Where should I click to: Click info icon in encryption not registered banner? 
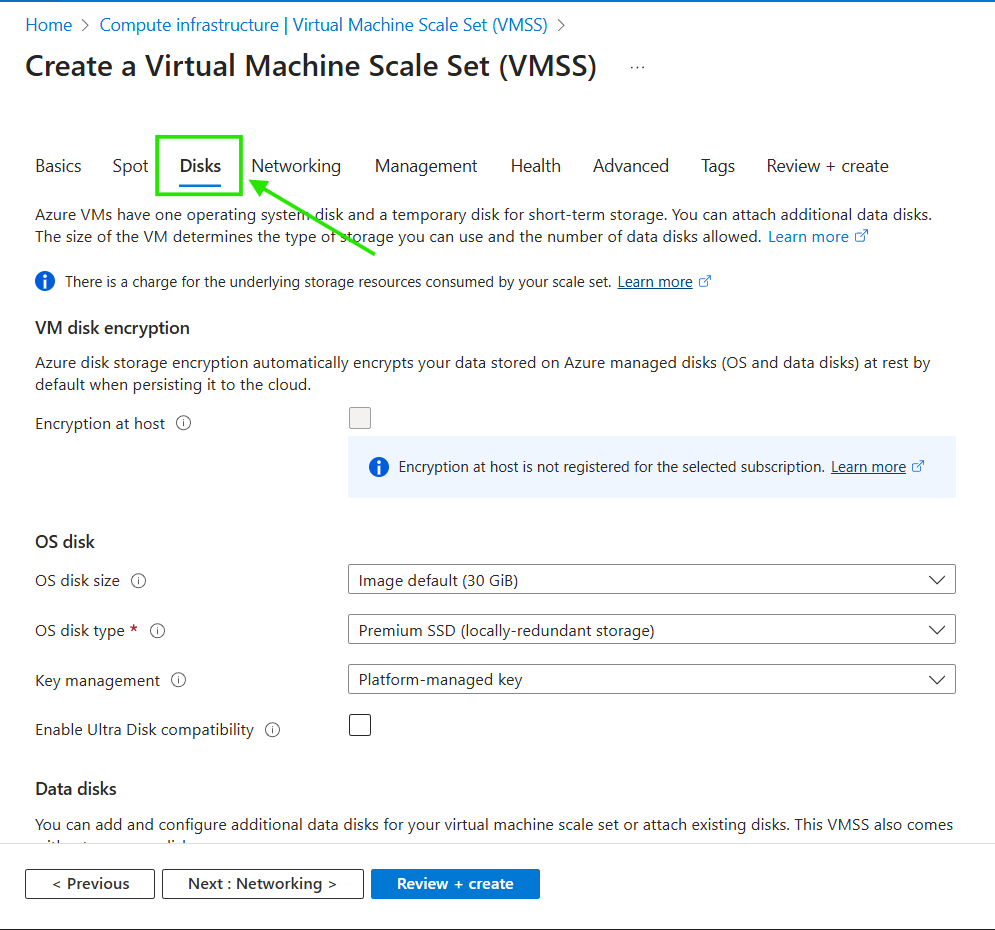click(378, 467)
